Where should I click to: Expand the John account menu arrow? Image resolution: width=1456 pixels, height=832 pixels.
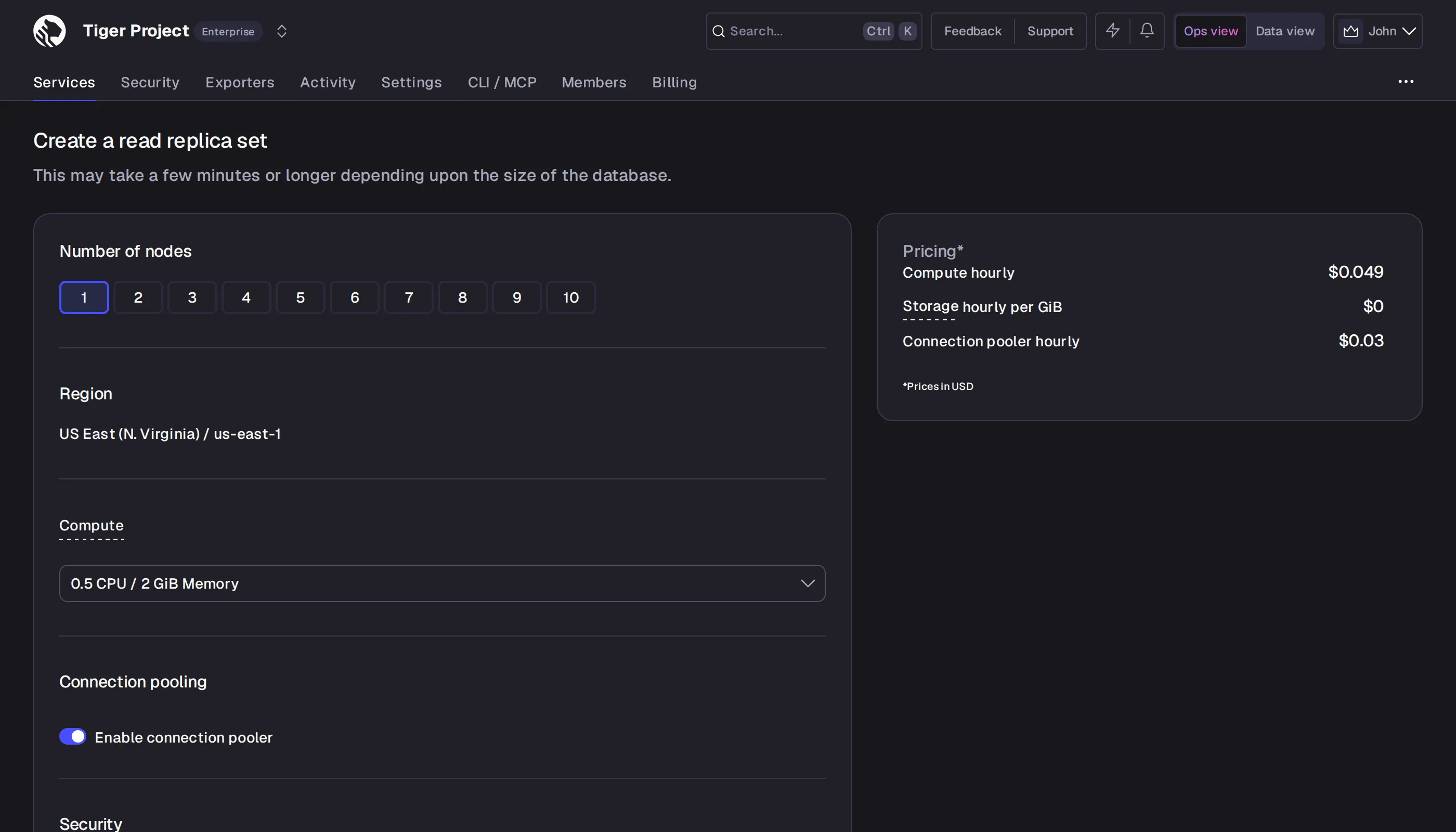tap(1409, 31)
